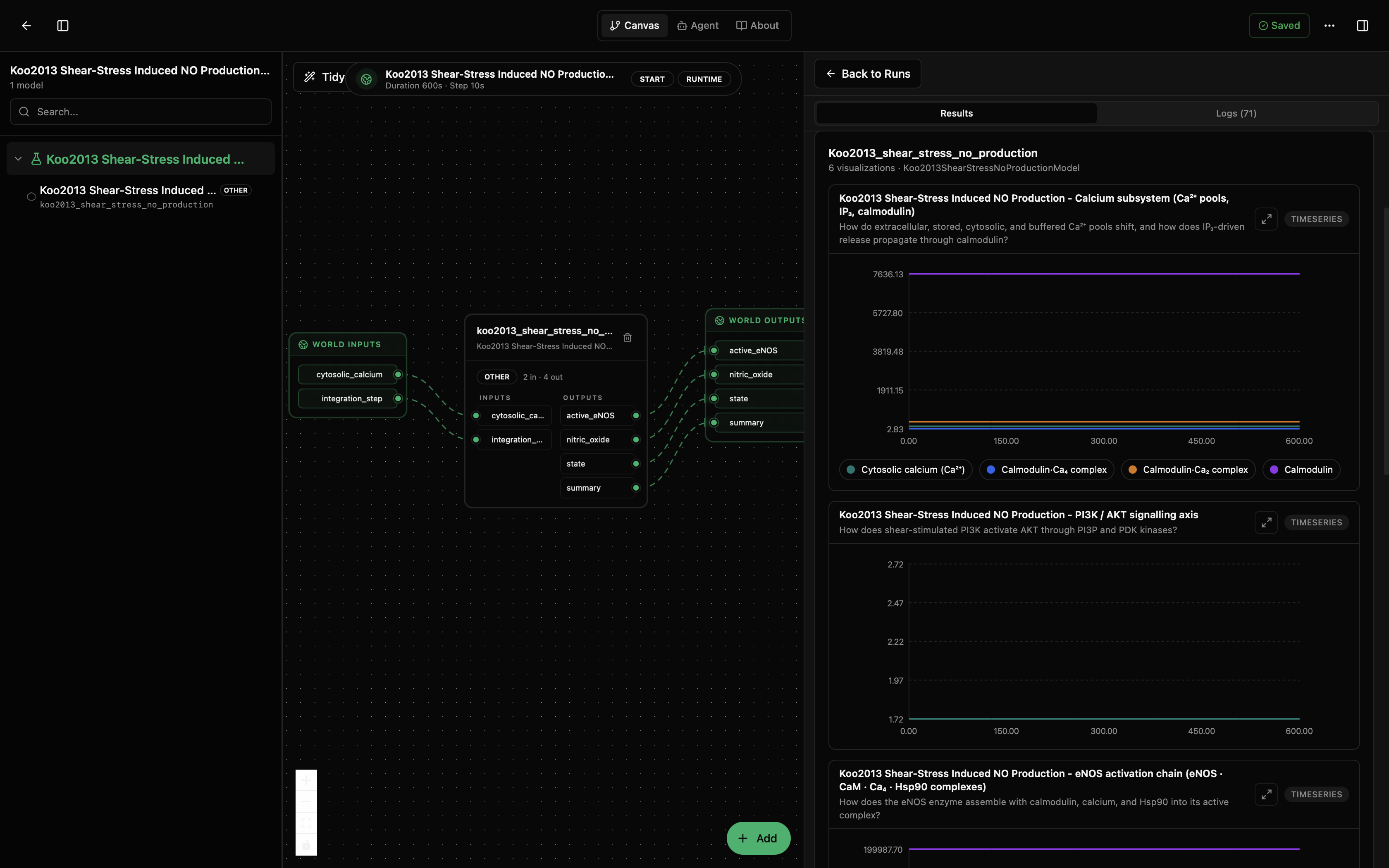
Task: Click Back to Runs button
Action: (867, 74)
